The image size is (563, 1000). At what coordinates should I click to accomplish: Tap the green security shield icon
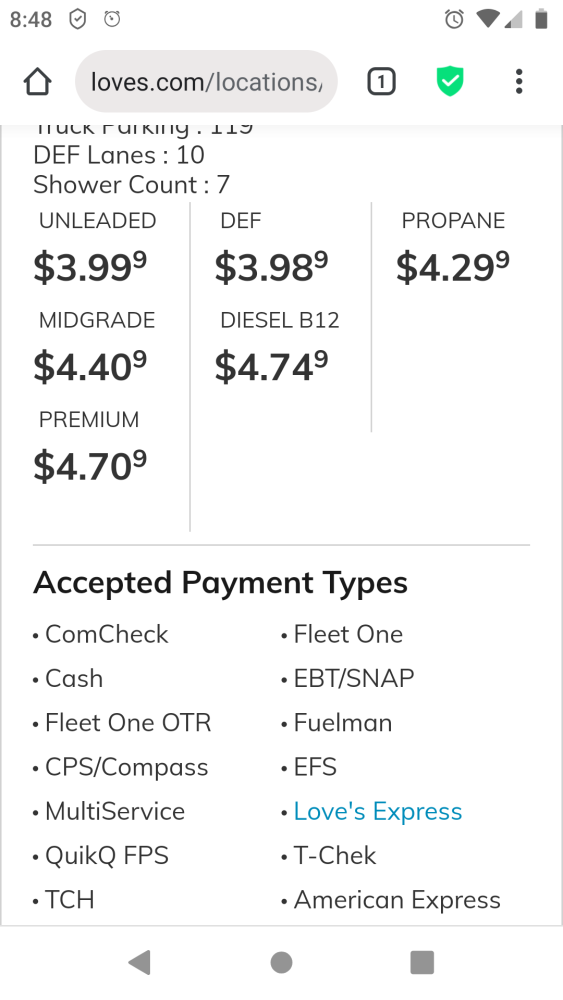coord(450,82)
